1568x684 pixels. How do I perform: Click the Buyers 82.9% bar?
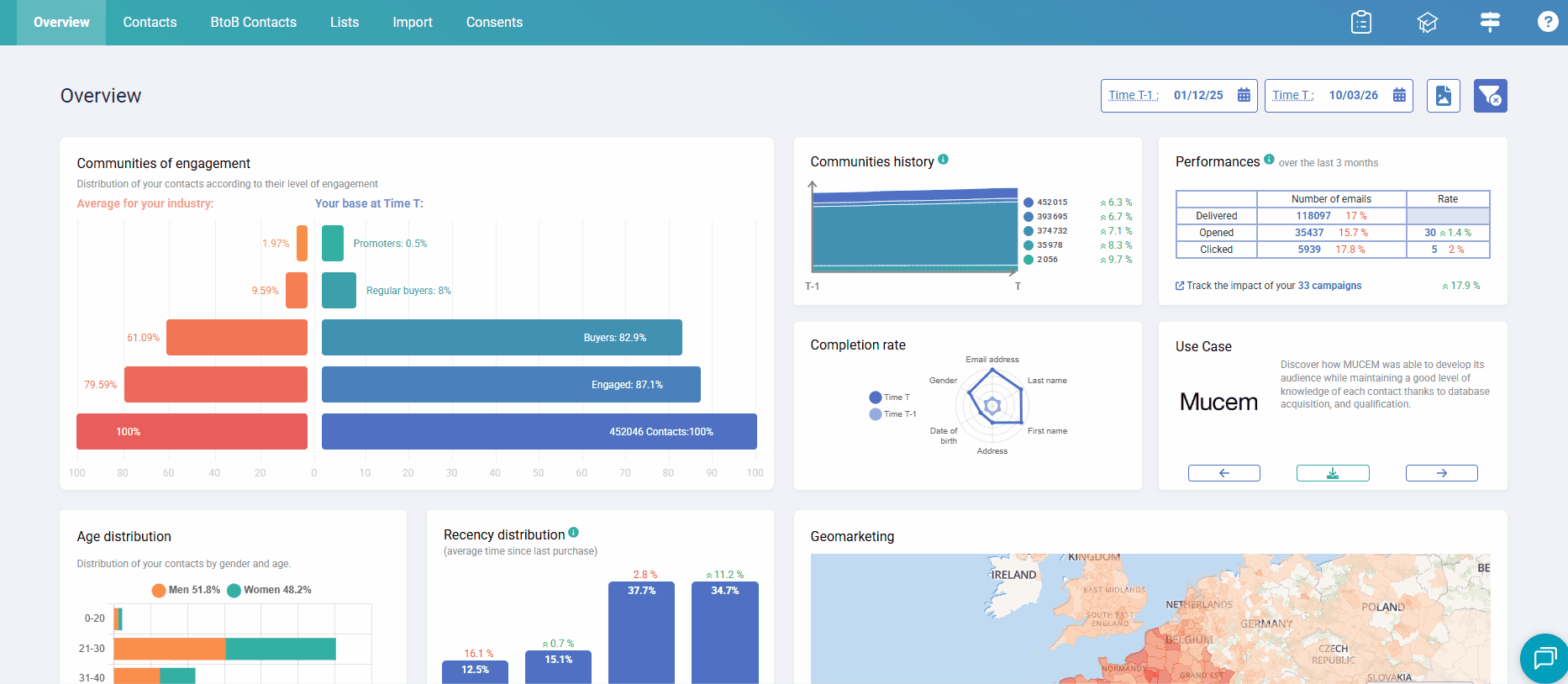(x=501, y=338)
